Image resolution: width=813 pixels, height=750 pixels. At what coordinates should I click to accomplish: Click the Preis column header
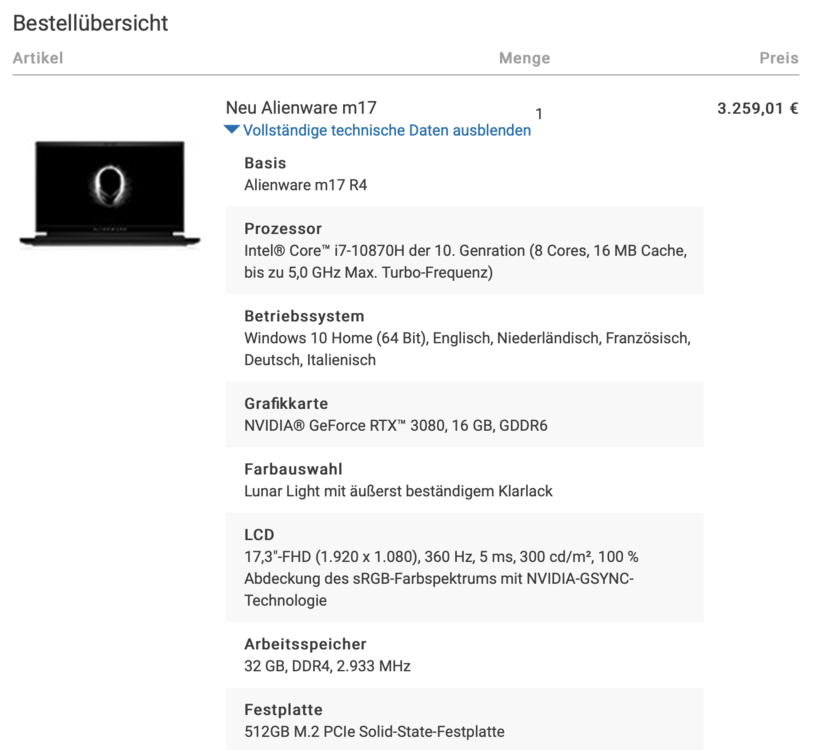tap(780, 58)
